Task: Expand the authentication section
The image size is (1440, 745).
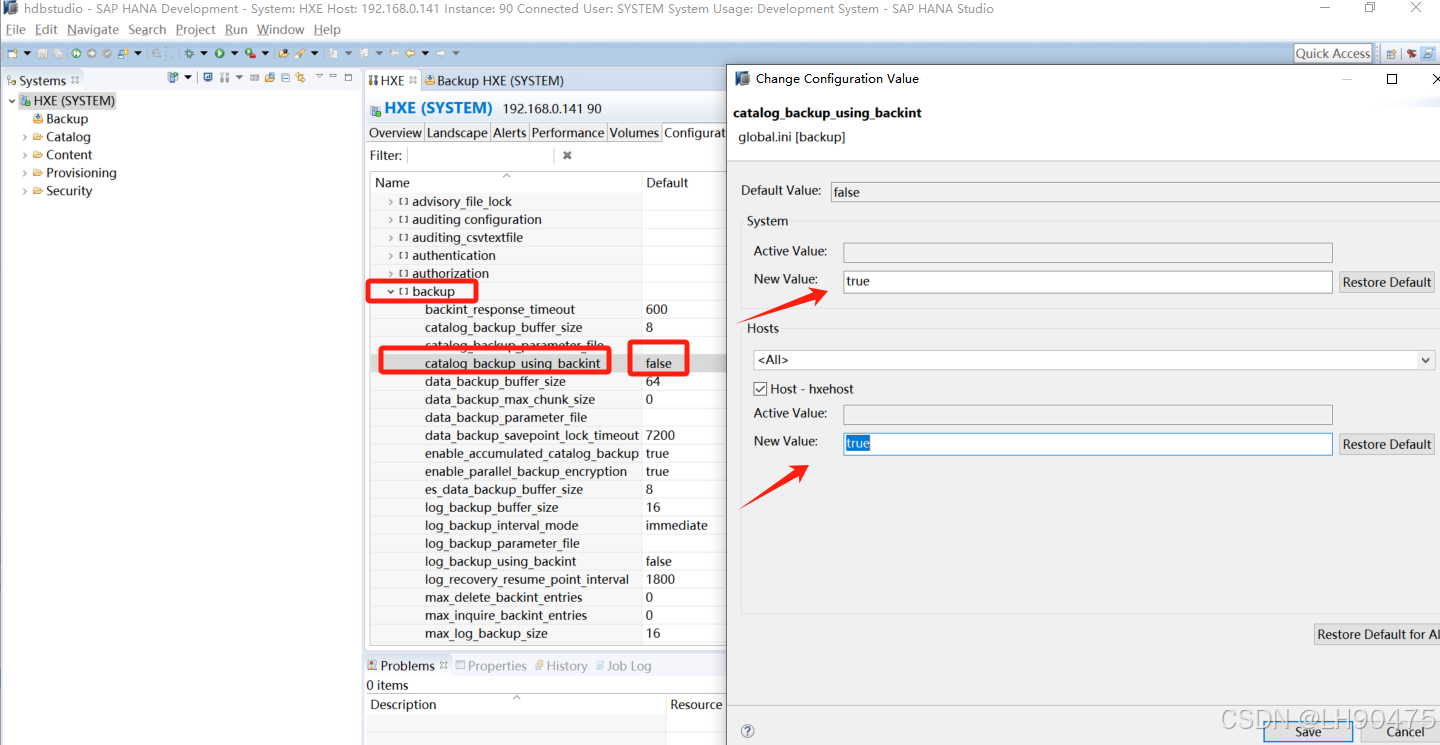Action: (390, 256)
